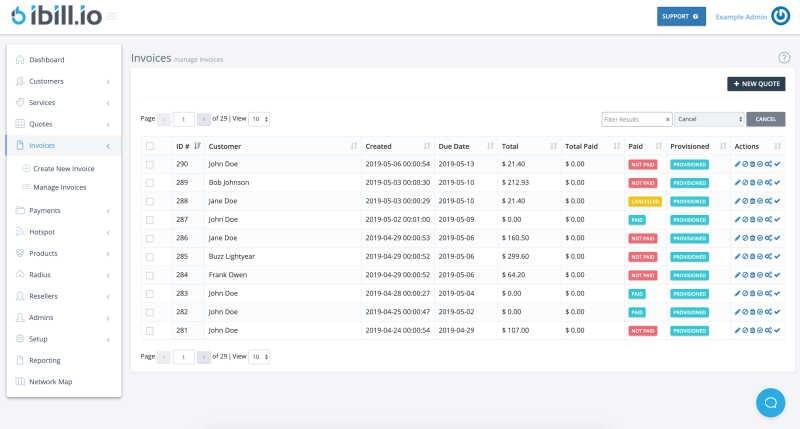
Task: Sort by the Due Date column arrows
Action: (490, 146)
